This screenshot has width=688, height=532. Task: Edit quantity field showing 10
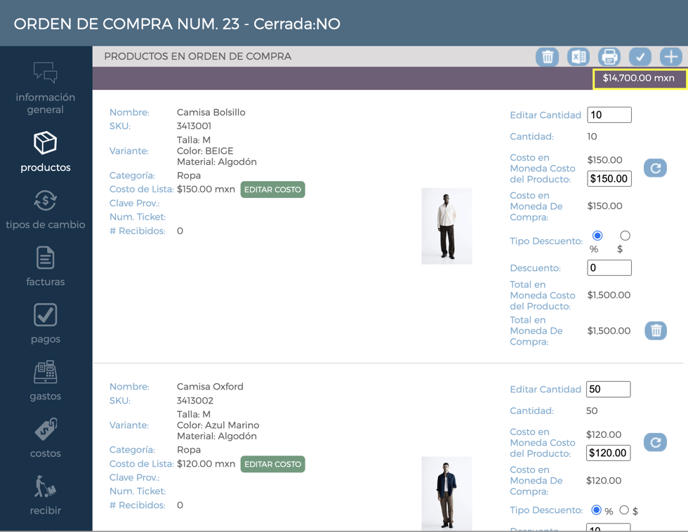pyautogui.click(x=609, y=115)
